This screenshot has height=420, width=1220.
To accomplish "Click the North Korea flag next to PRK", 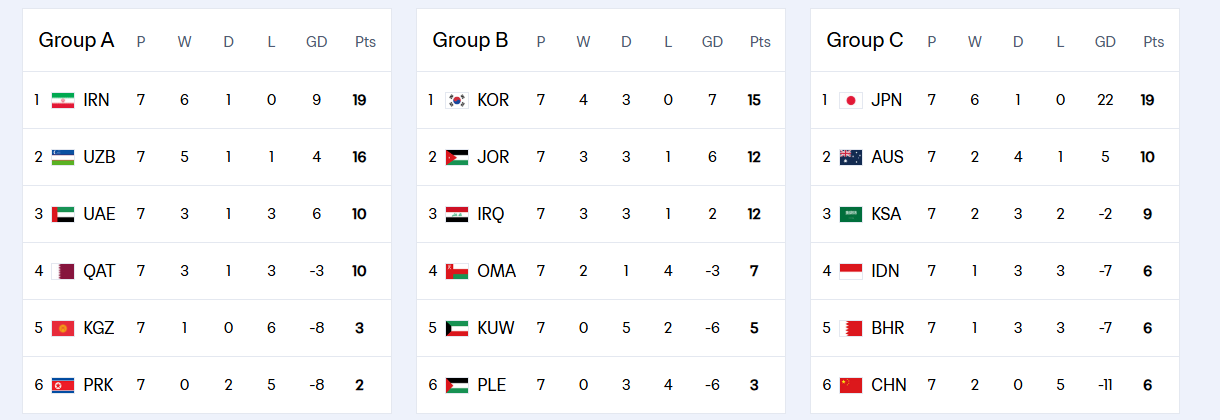I will click(63, 385).
